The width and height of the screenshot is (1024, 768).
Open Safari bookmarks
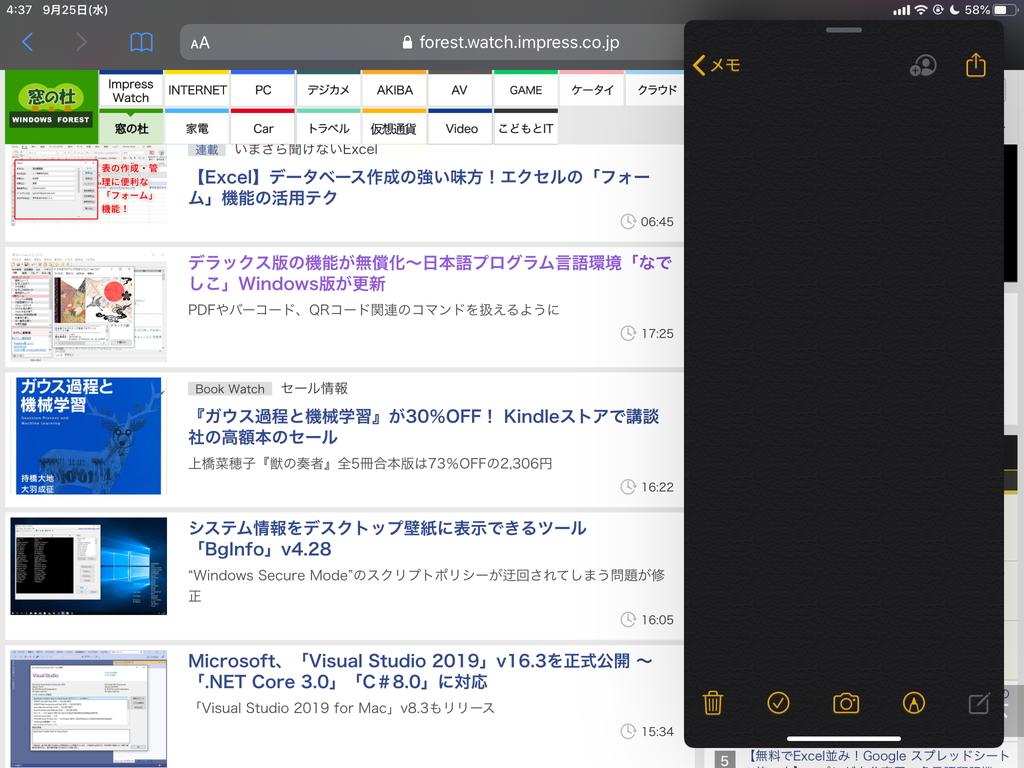tap(141, 43)
